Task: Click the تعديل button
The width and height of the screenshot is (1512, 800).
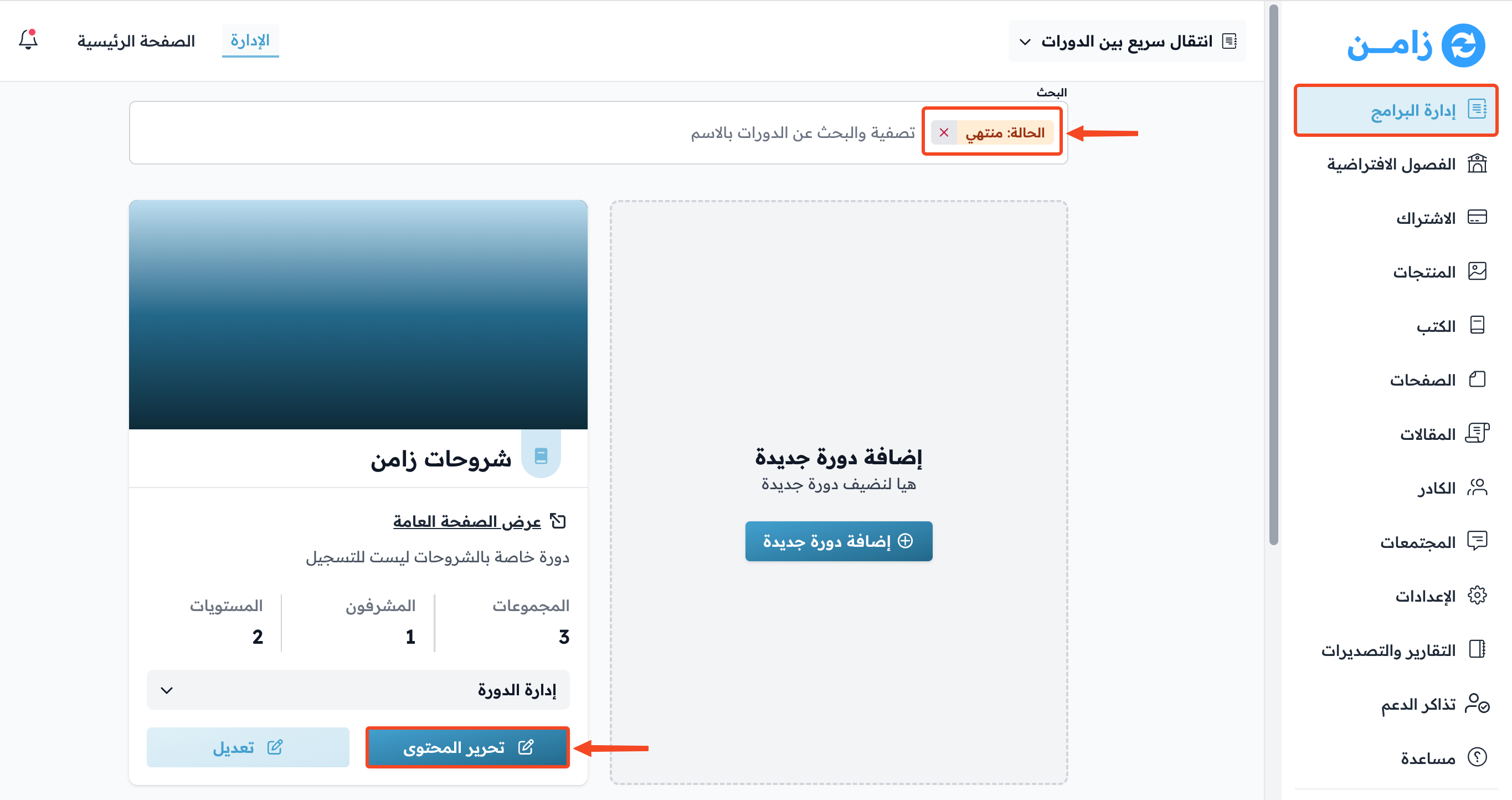Action: click(x=248, y=747)
